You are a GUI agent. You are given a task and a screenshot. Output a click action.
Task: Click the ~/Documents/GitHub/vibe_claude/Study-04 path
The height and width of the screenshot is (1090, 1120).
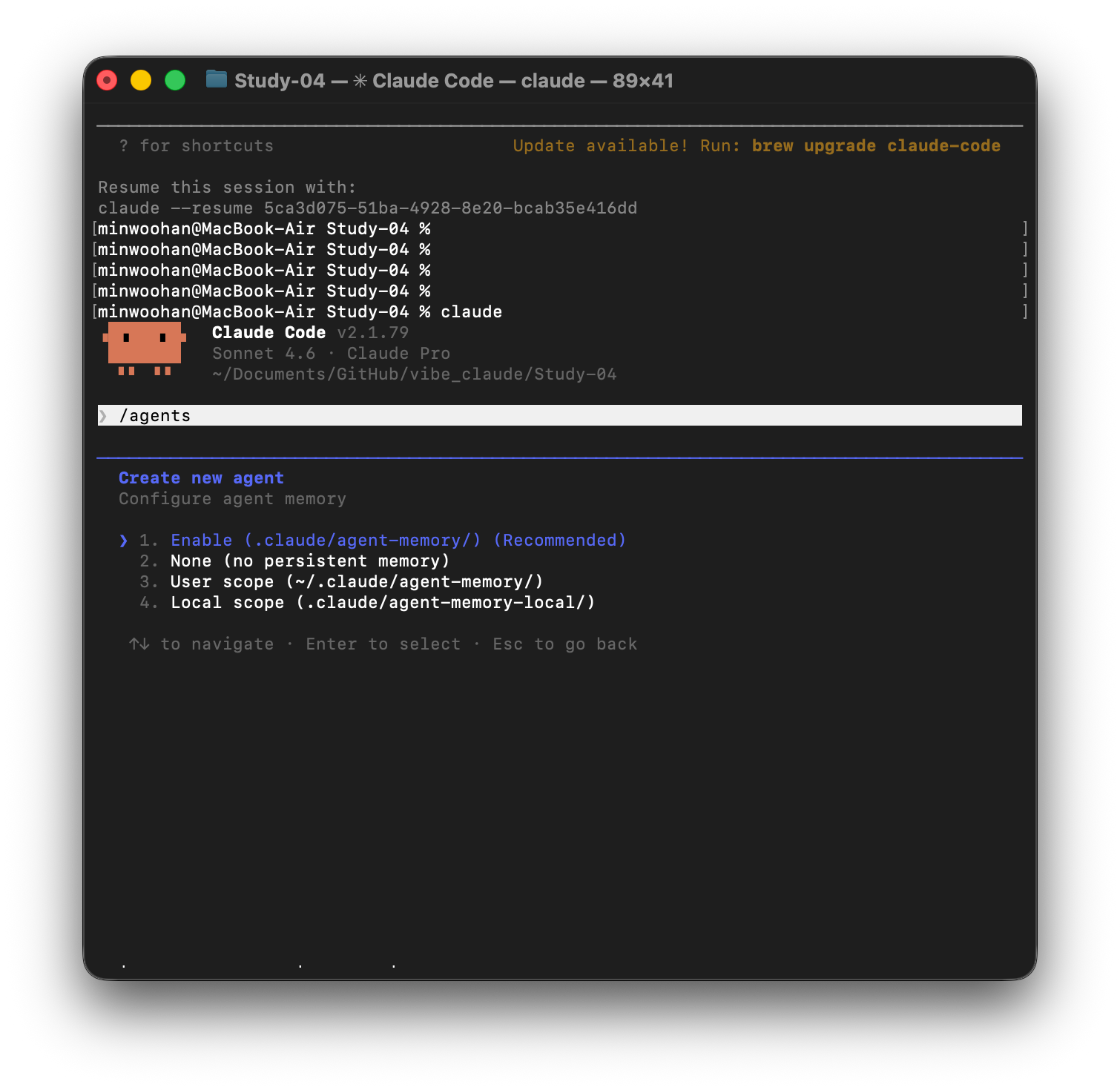[x=415, y=374]
